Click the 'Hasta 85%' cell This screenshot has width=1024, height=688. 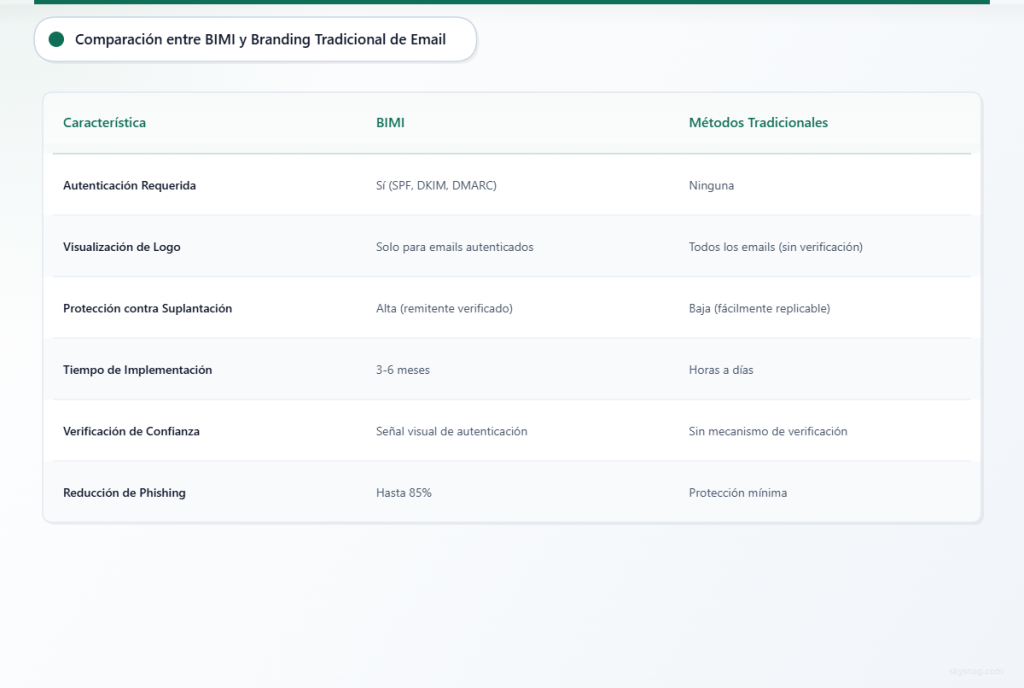[x=404, y=493]
